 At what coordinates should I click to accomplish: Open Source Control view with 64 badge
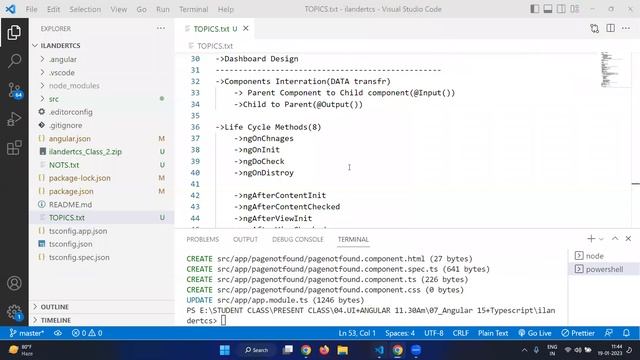[x=15, y=90]
